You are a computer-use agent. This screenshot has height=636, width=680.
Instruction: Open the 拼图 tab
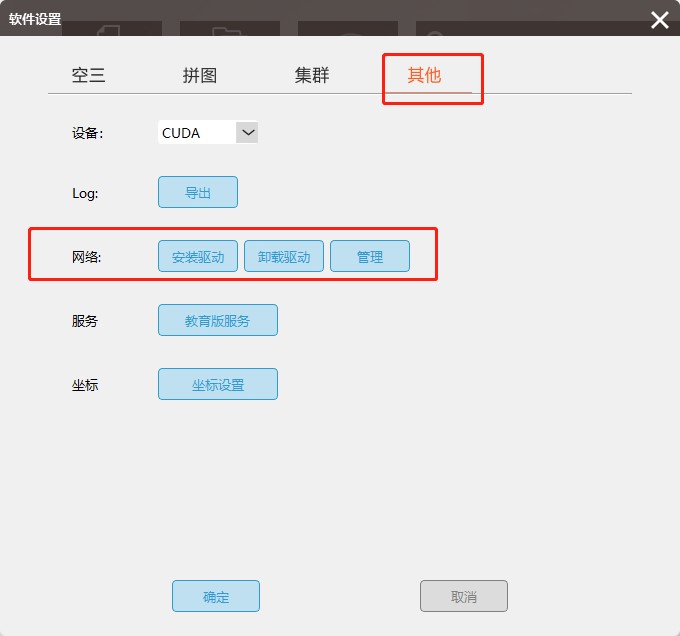[200, 75]
